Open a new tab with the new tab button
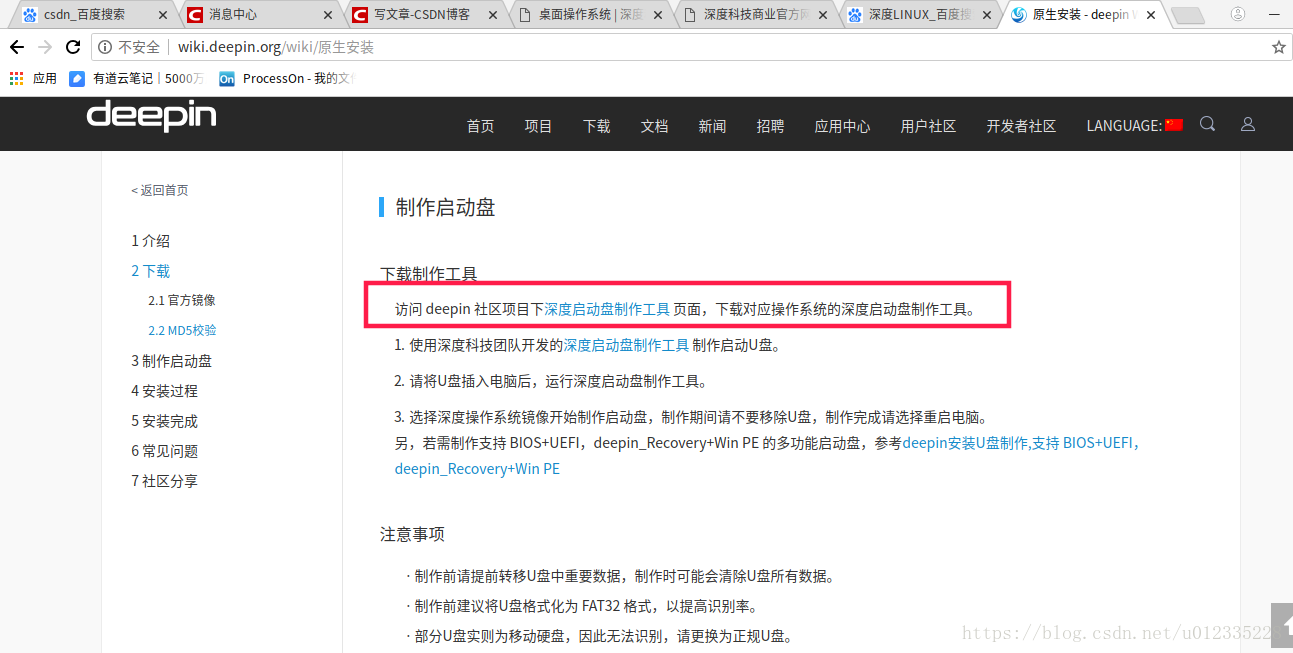Image resolution: width=1293 pixels, height=653 pixels. coord(1187,15)
